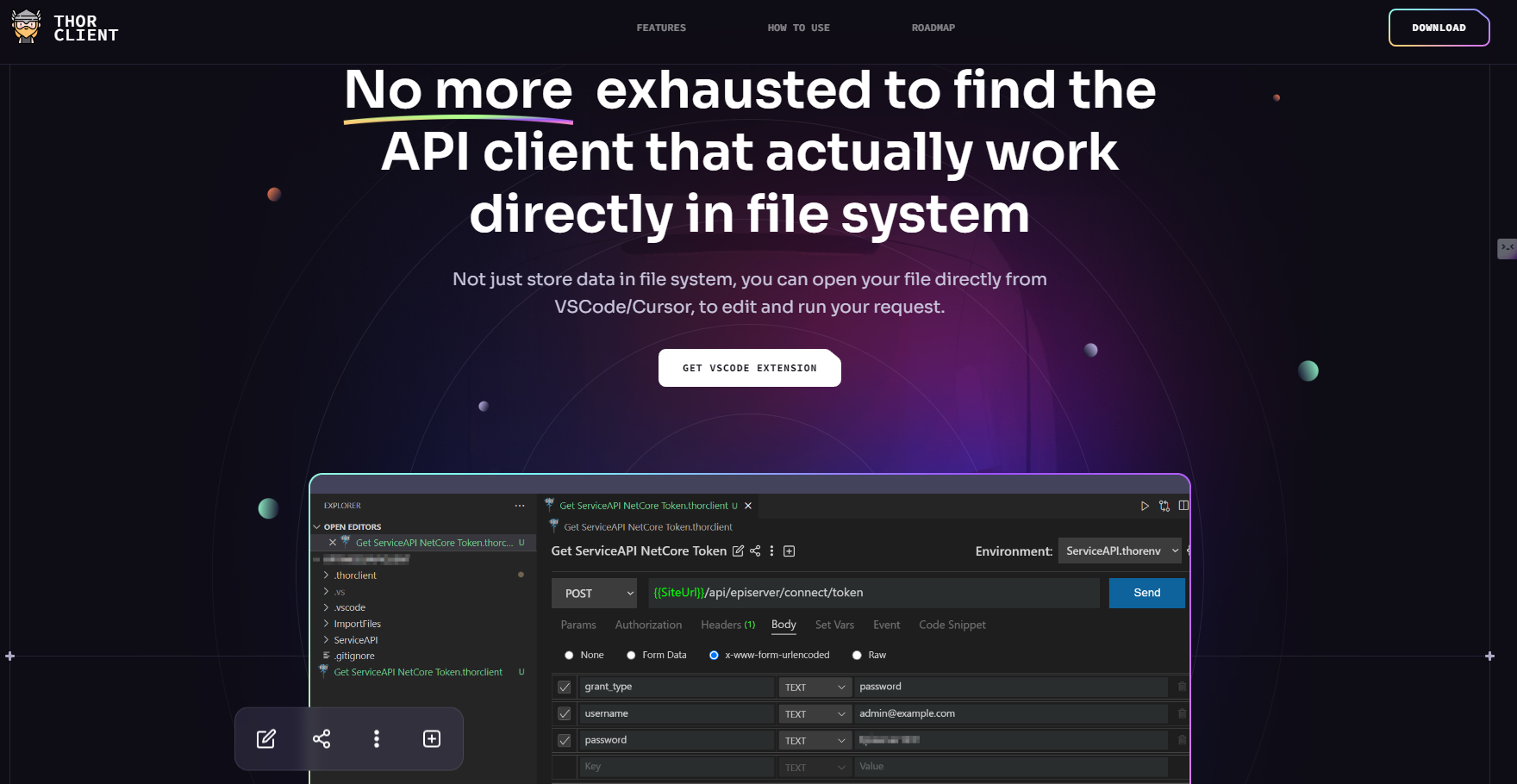Open the TEXT type dropdown for username
Screen dimensions: 1517x784
click(x=815, y=714)
